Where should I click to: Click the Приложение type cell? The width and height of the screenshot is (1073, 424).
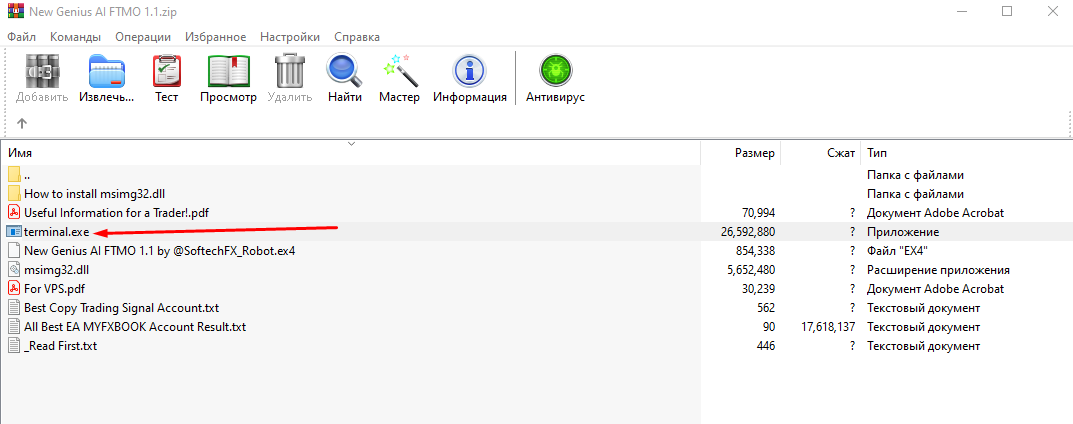(x=903, y=232)
